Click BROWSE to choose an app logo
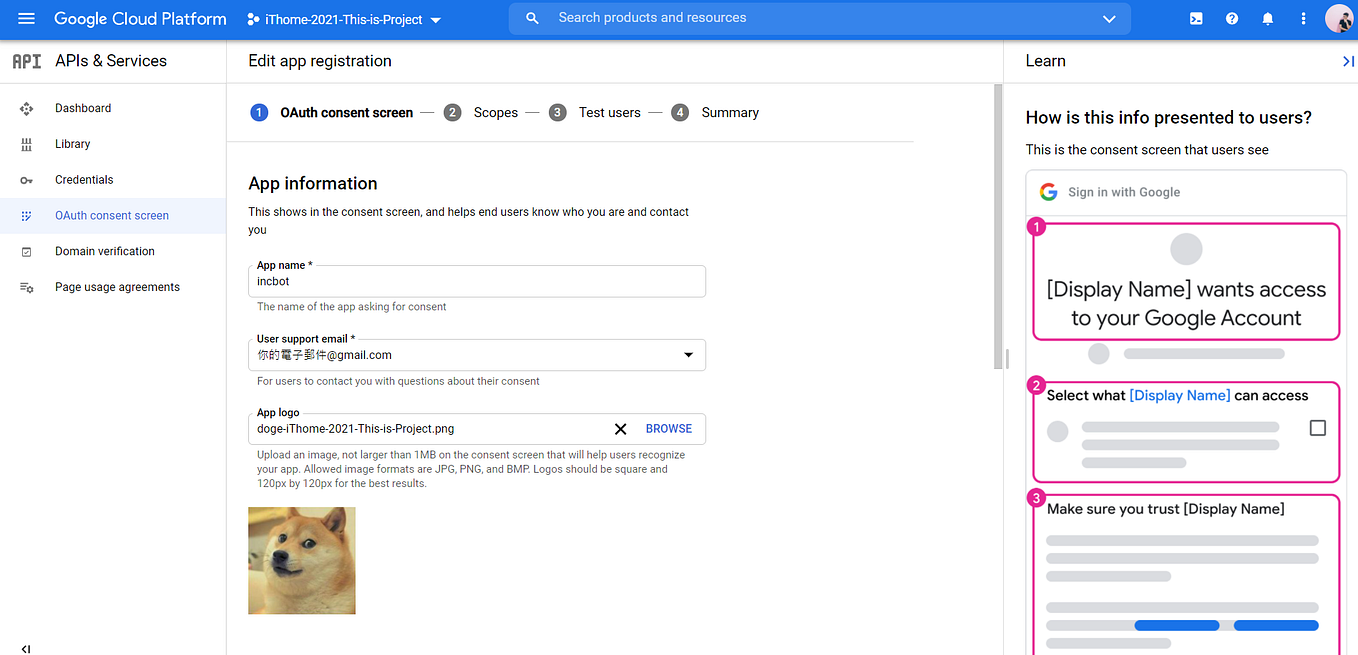 tap(668, 428)
